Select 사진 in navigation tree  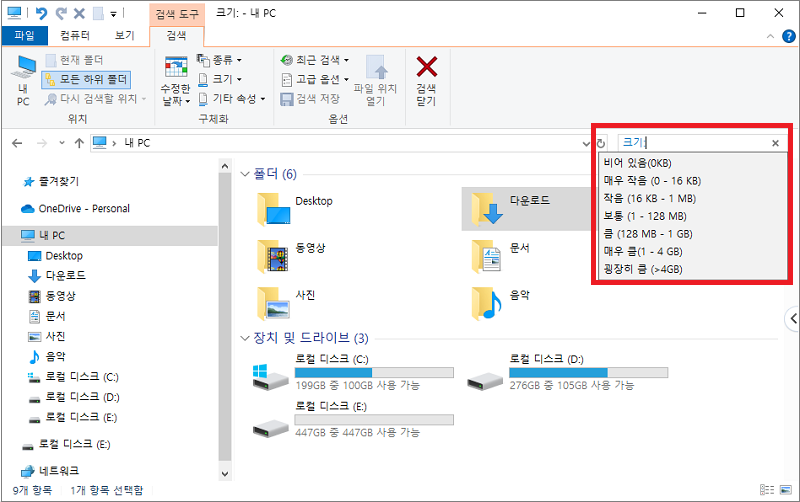pyautogui.click(x=47, y=336)
